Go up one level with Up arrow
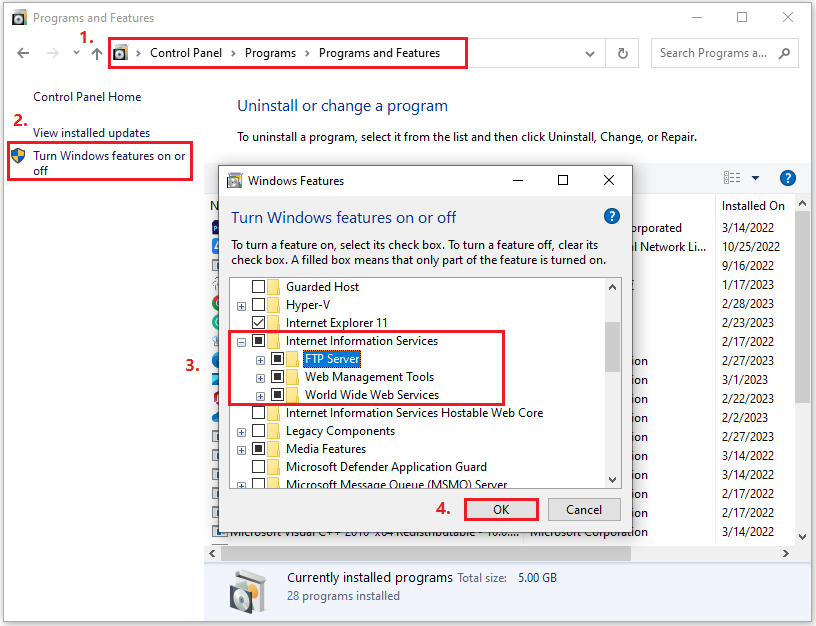Viewport: 816px width, 626px height. pos(96,53)
